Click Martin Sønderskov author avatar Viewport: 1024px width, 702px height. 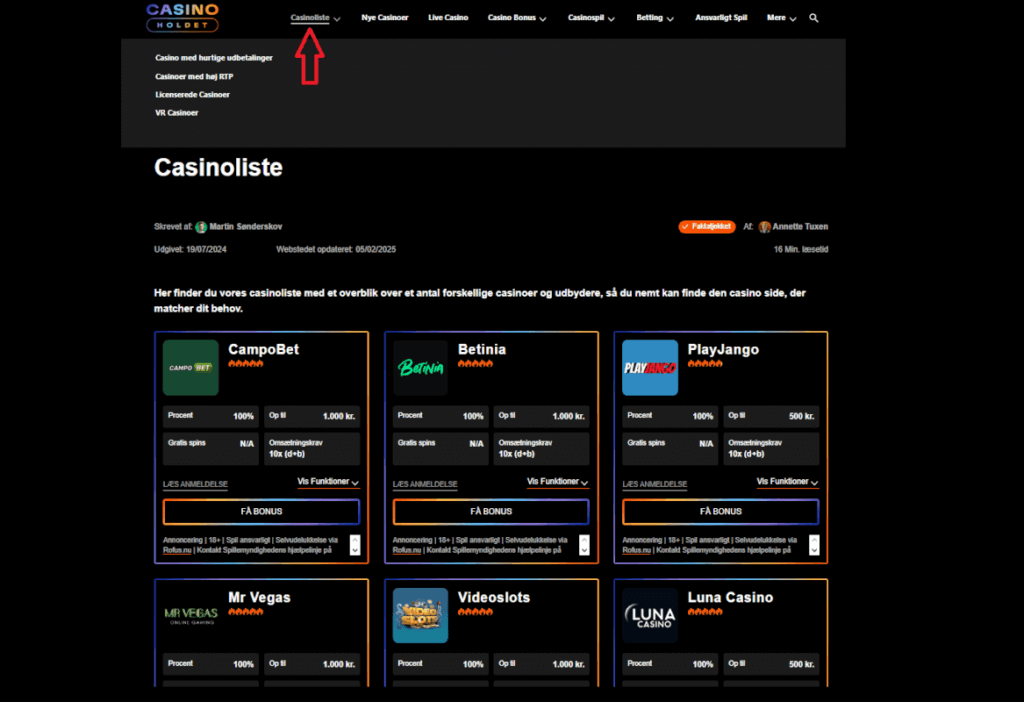pos(201,227)
